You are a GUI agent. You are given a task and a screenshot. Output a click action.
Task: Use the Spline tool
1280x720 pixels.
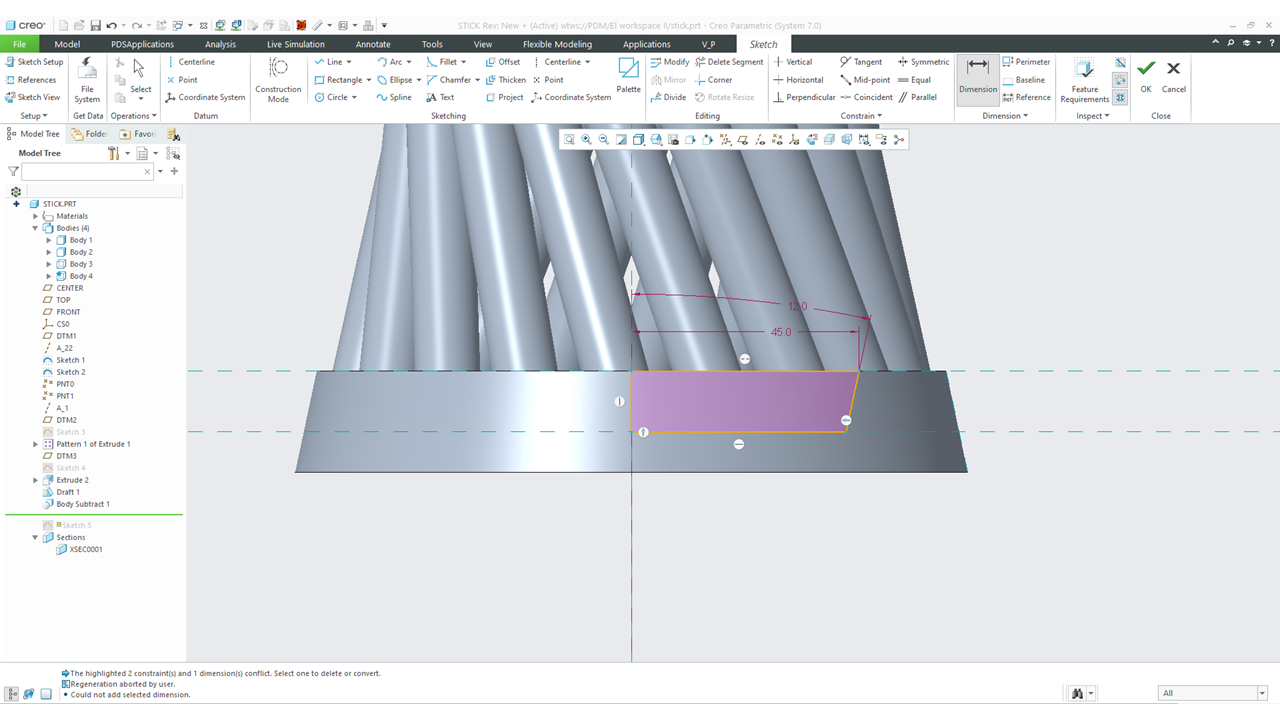pyautogui.click(x=393, y=98)
